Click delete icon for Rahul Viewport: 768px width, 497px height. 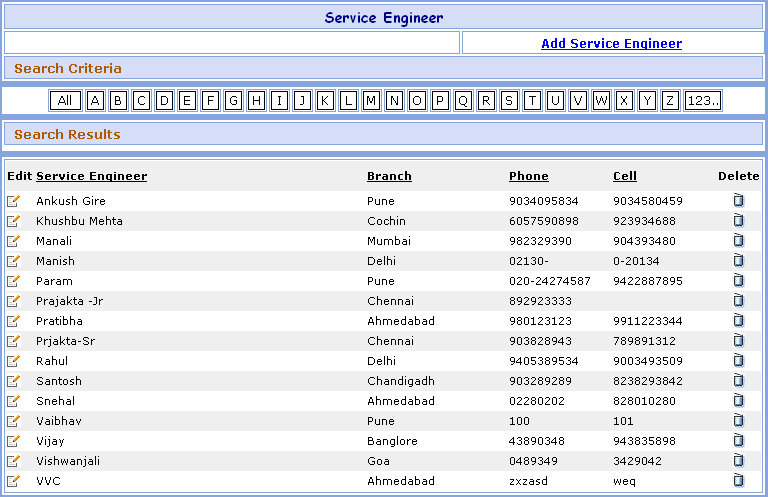(x=738, y=361)
